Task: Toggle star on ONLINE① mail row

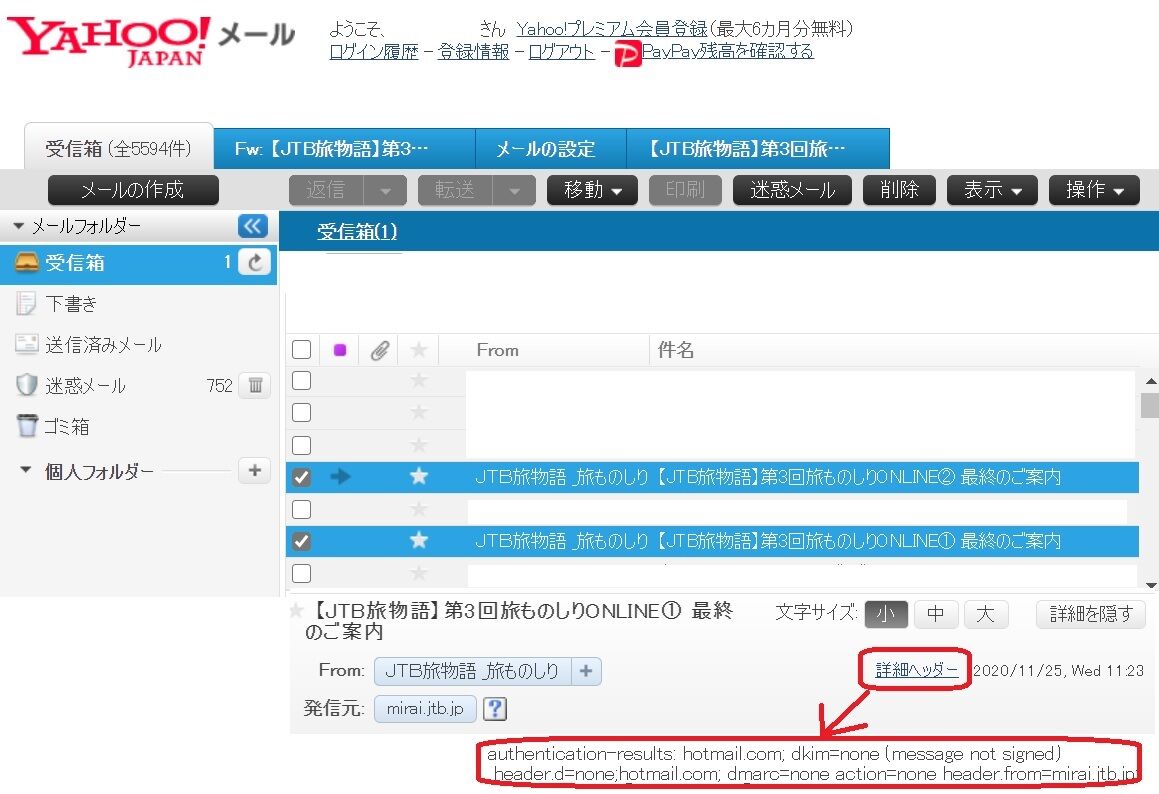Action: pyautogui.click(x=418, y=540)
